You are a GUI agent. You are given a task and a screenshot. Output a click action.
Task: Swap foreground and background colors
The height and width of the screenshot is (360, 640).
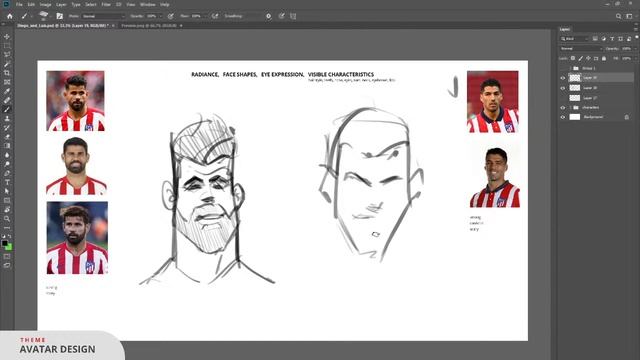[10, 237]
